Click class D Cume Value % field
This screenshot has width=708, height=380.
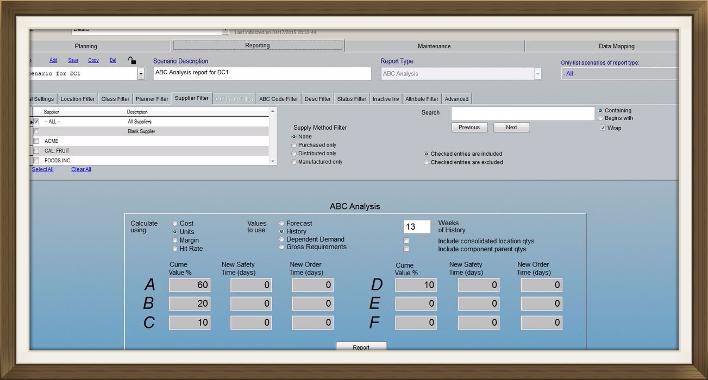[416, 285]
